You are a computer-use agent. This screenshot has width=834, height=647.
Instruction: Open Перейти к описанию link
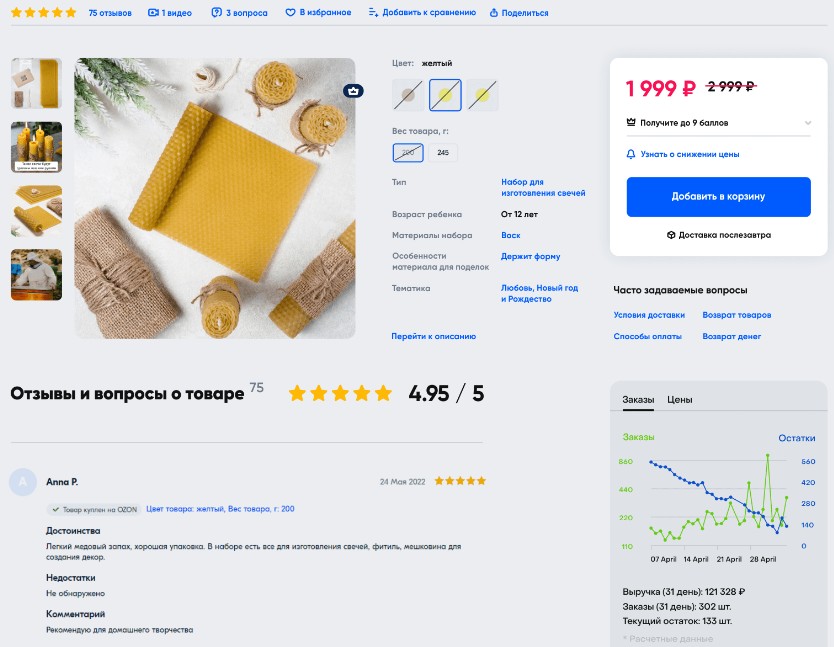[433, 336]
